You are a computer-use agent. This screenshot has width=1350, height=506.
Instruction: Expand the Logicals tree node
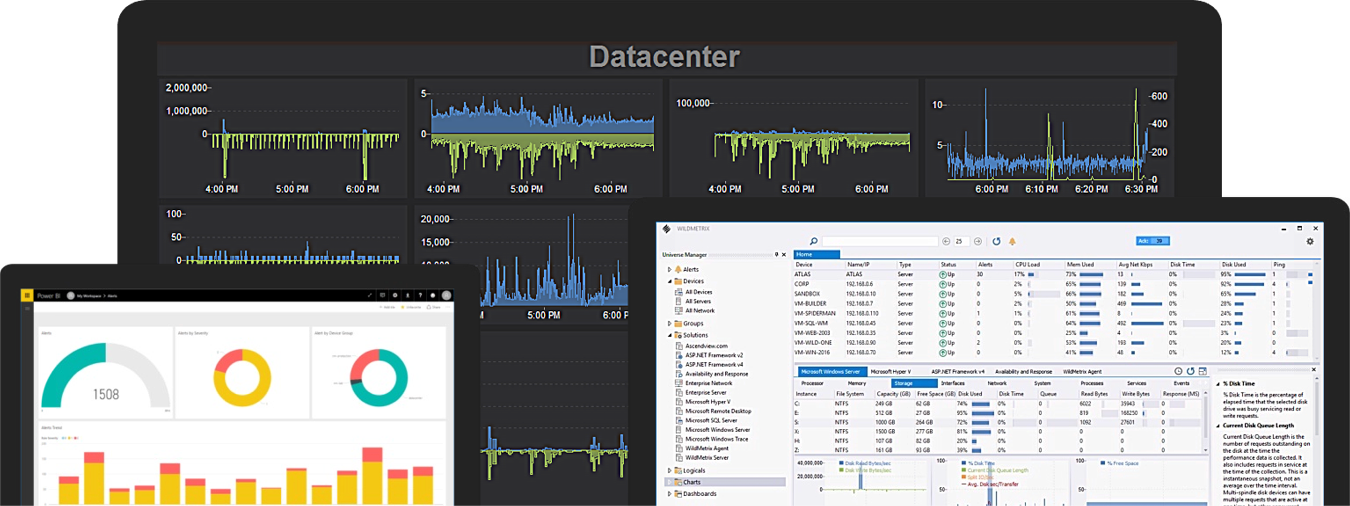point(669,470)
